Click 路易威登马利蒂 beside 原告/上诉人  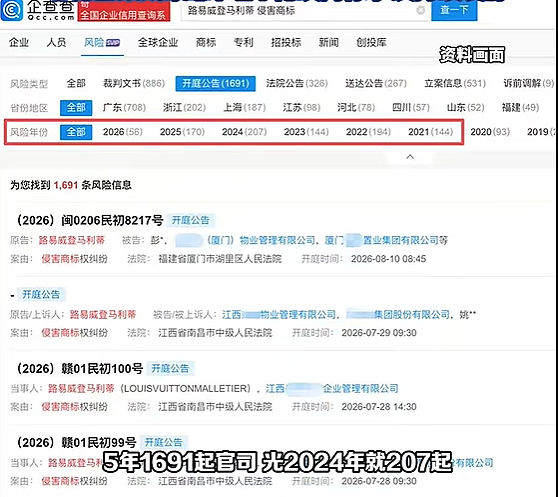pyautogui.click(x=103, y=314)
